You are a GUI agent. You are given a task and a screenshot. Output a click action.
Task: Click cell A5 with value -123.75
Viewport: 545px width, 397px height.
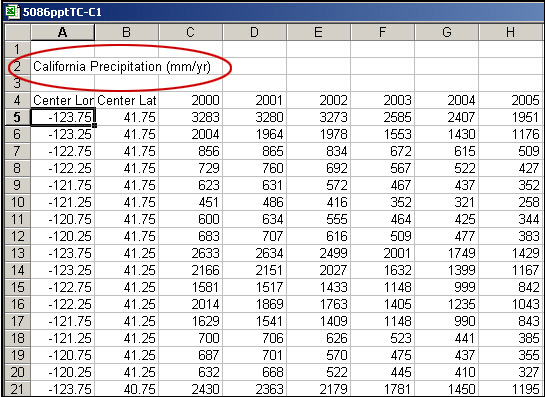[63, 117]
